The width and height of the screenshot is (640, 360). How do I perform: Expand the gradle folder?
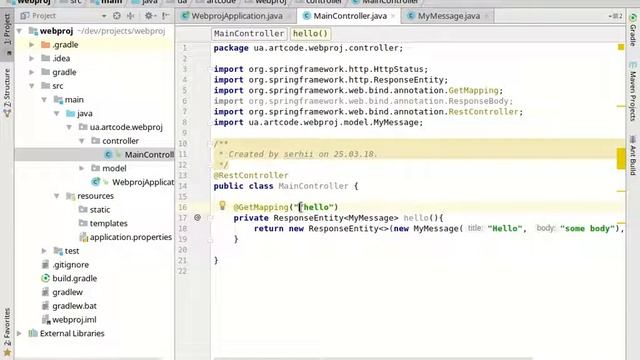click(x=31, y=72)
